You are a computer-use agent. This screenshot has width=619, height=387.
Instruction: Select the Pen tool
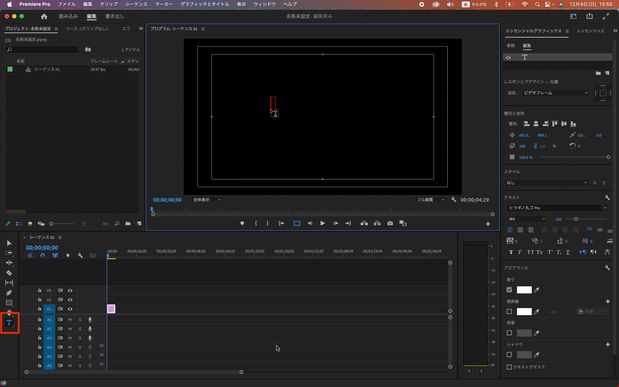(9, 293)
